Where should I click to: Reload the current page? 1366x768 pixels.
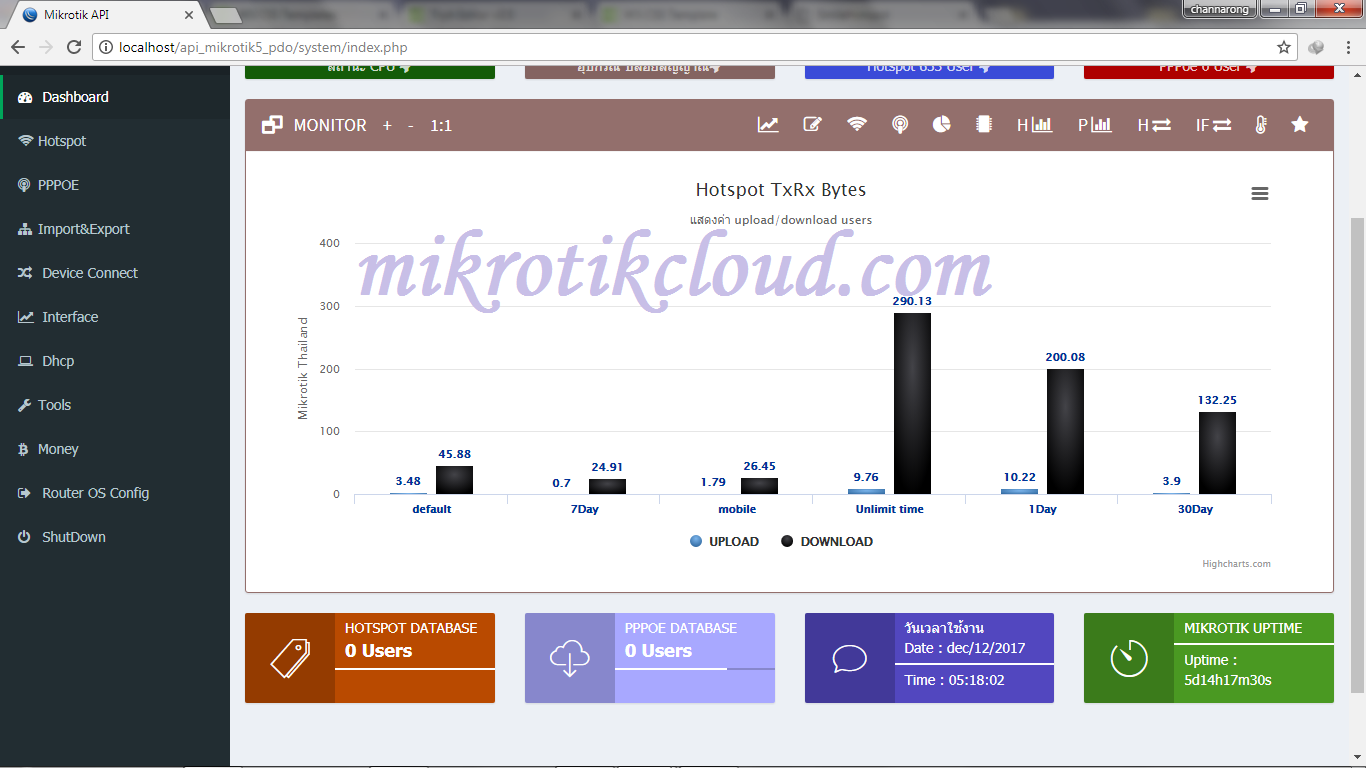click(x=74, y=47)
